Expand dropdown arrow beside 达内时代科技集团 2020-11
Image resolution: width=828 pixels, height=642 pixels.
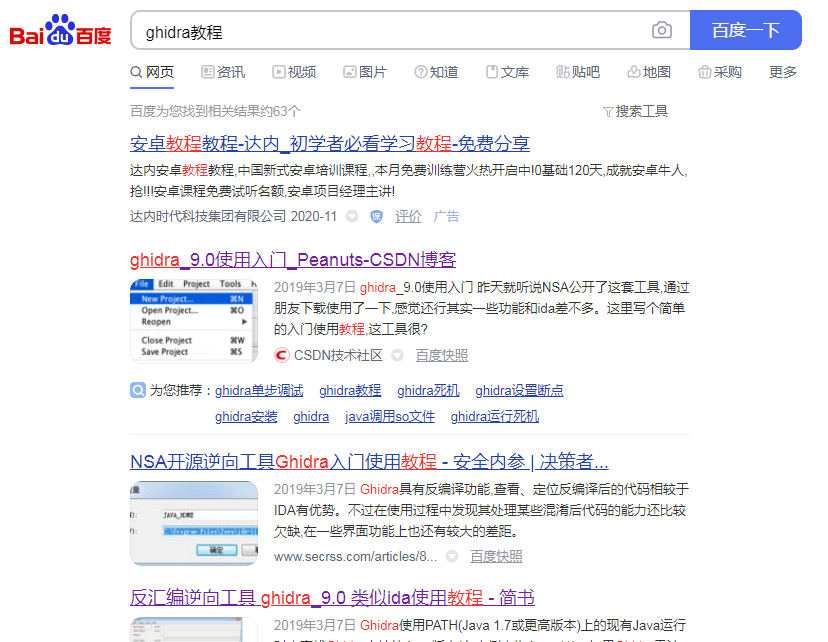coord(352,216)
